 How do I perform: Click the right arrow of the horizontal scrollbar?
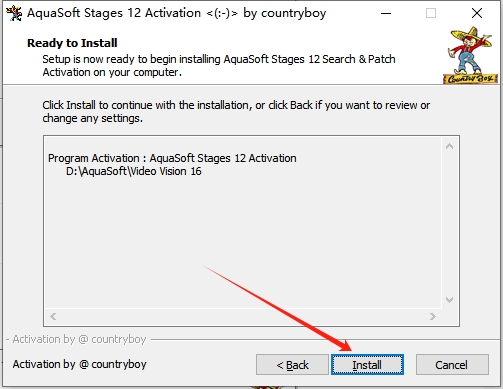click(x=433, y=316)
